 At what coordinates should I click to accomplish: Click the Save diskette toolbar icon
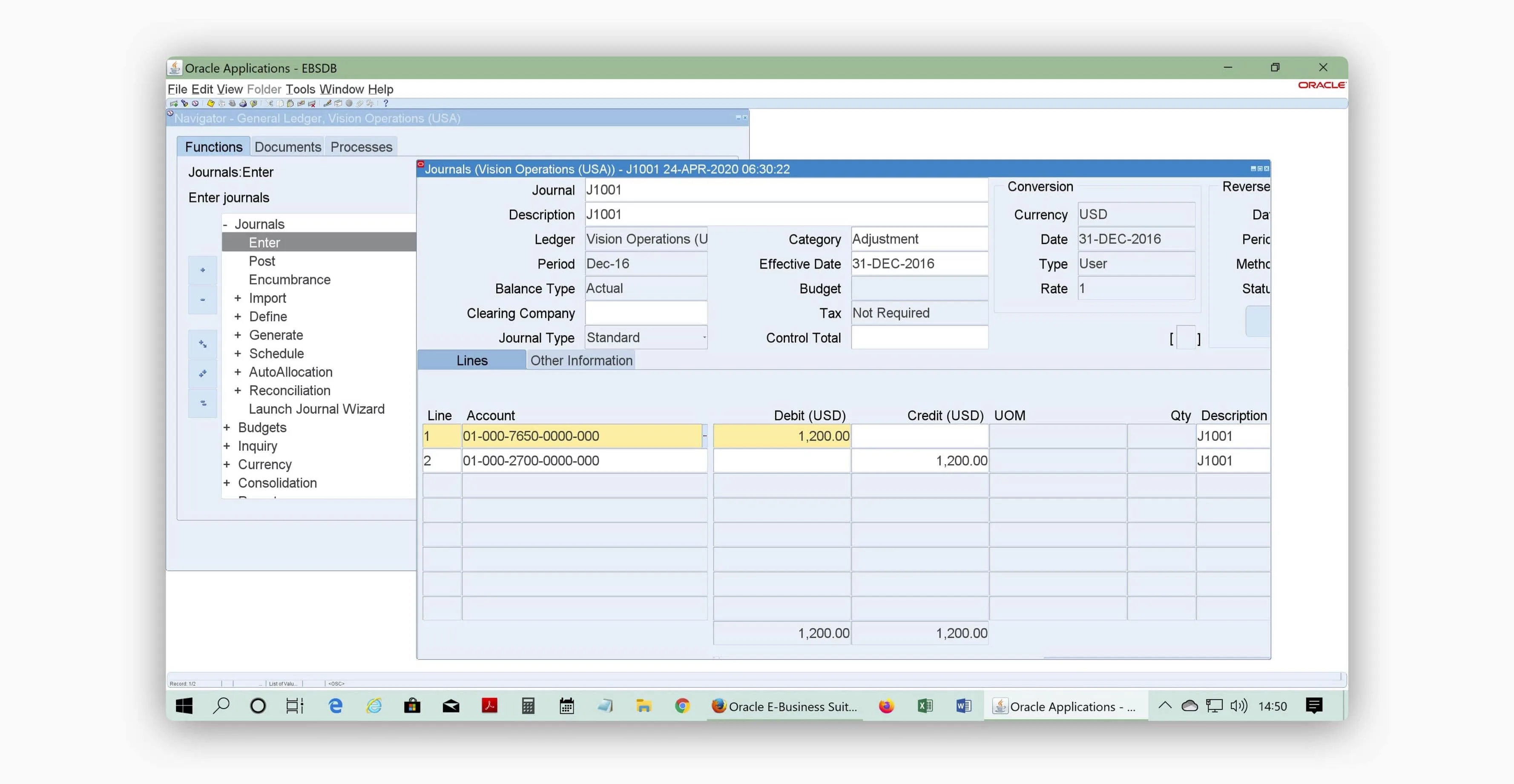click(x=210, y=103)
